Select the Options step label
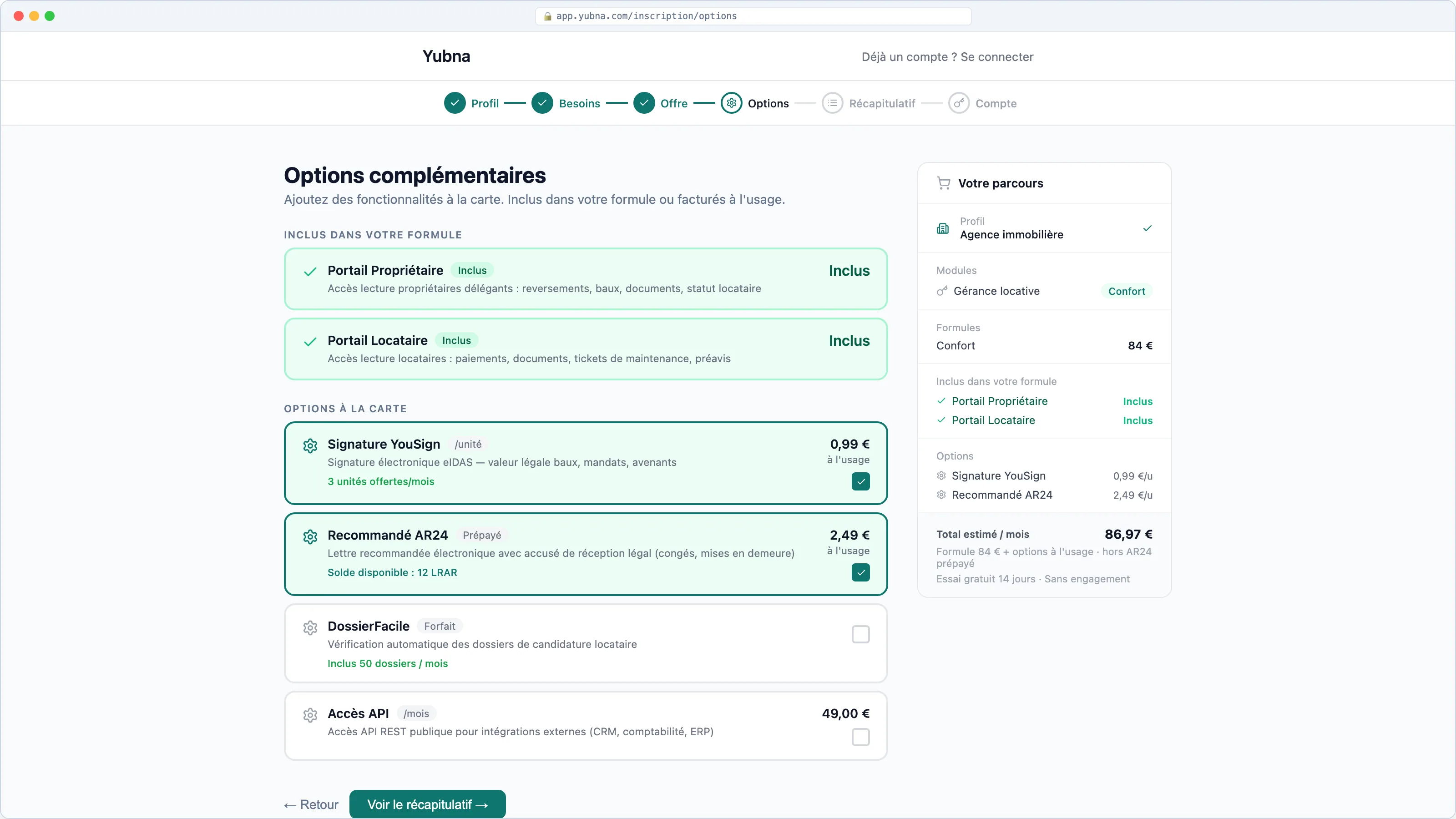 pos(768,103)
